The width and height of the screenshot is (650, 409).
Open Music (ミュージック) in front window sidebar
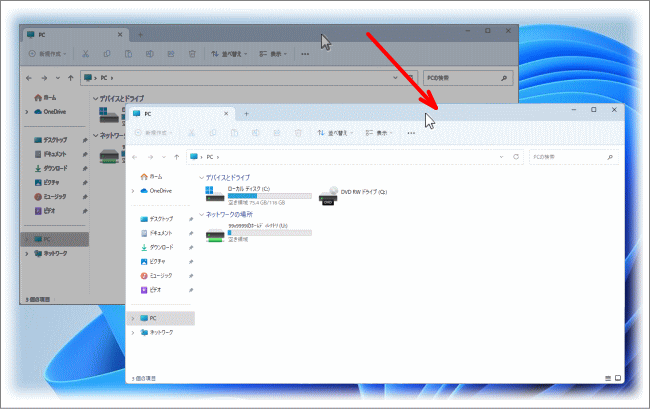click(x=156, y=276)
